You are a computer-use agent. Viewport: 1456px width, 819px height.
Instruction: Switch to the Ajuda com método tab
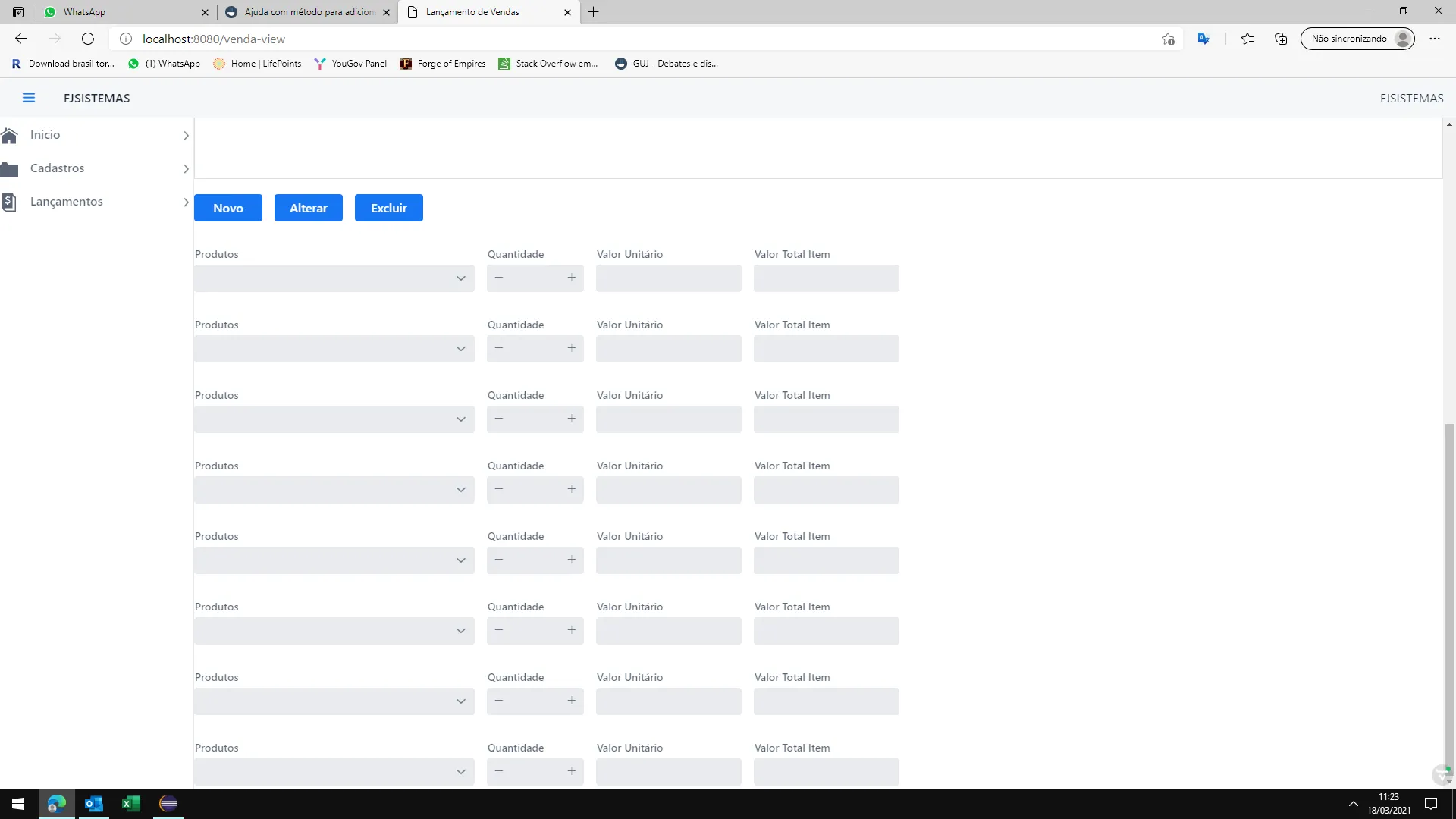(309, 12)
